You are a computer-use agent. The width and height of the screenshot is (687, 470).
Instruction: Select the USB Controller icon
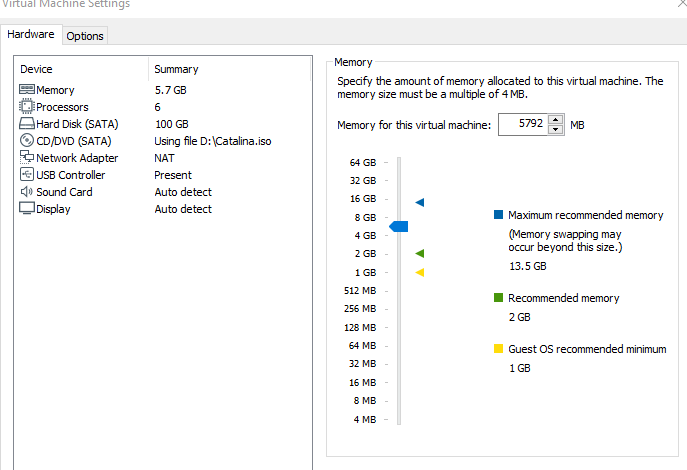[x=27, y=175]
